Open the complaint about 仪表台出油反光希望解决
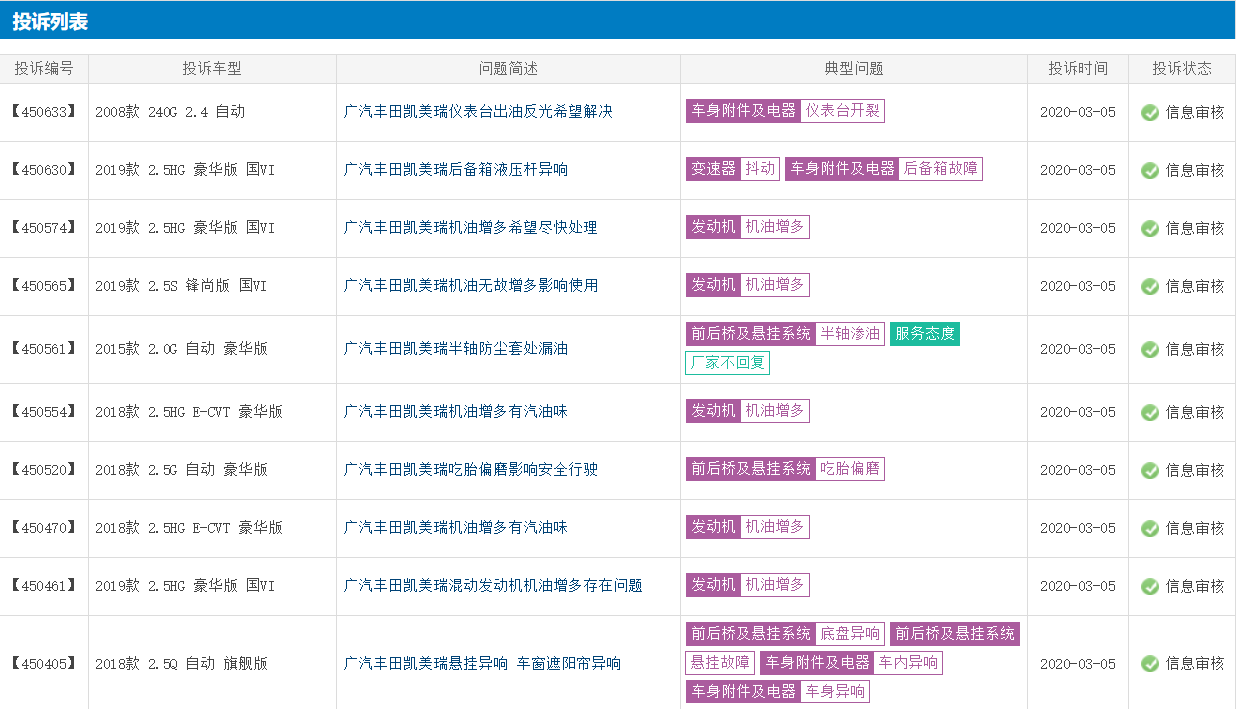The width and height of the screenshot is (1237, 709). (478, 112)
